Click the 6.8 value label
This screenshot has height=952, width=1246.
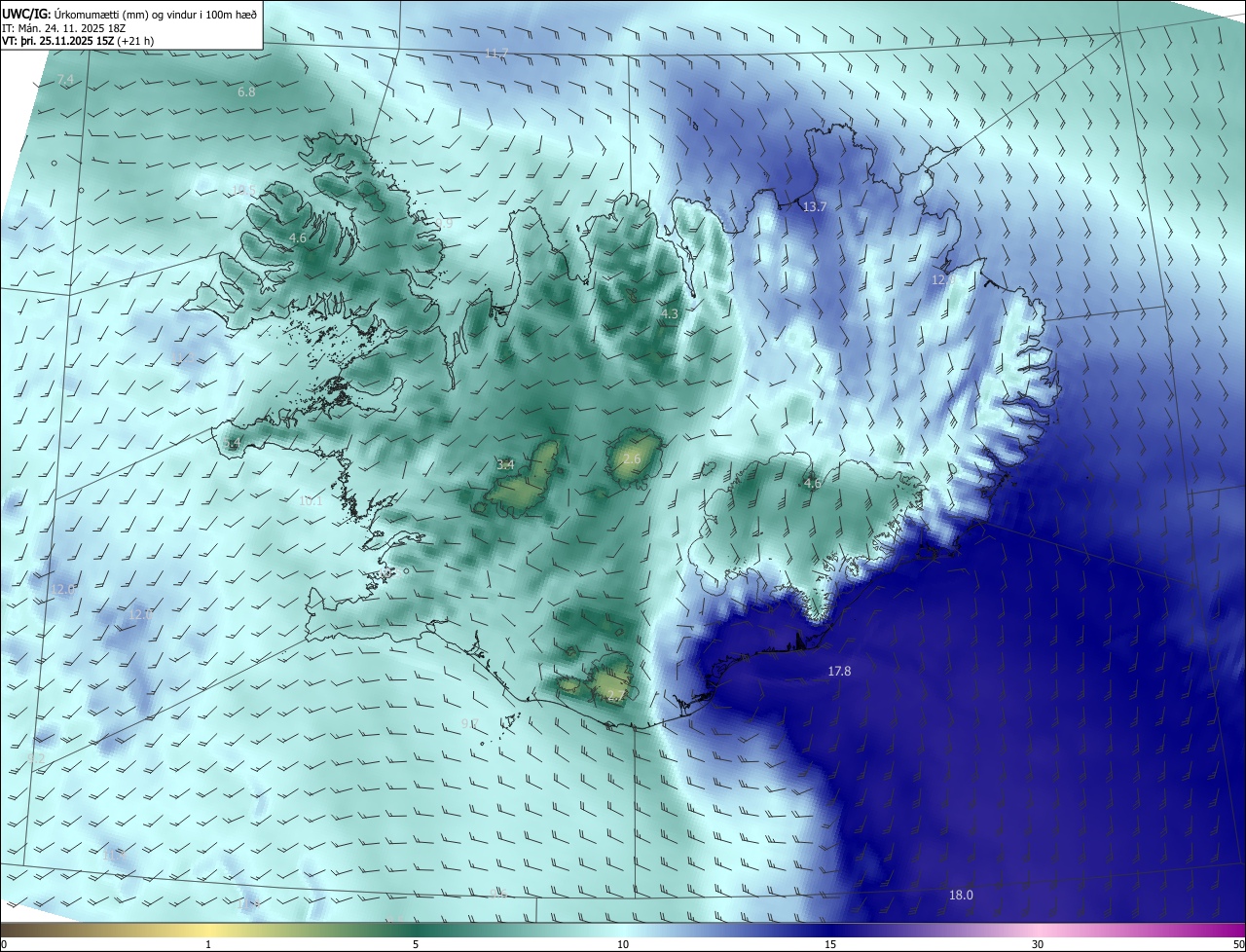coord(246,92)
